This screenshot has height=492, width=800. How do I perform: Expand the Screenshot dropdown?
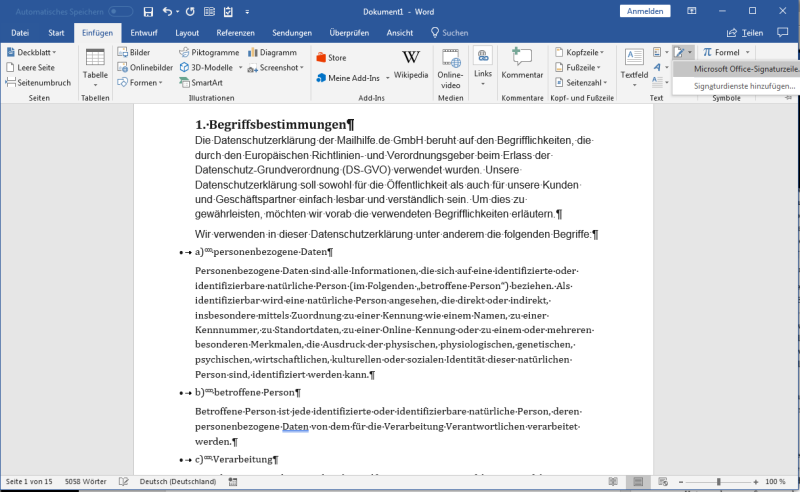[277, 67]
